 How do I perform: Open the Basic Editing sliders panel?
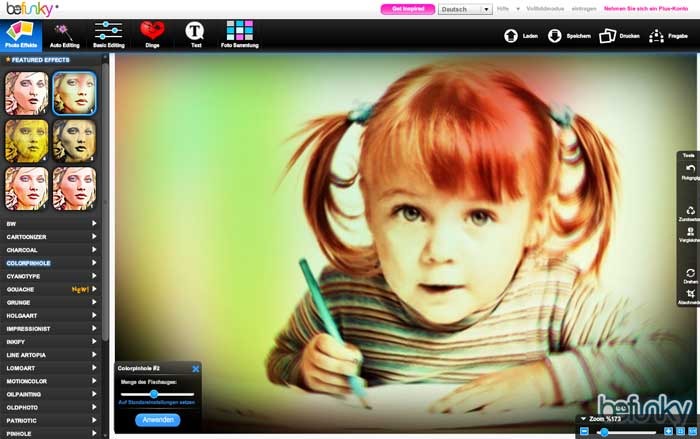point(107,33)
